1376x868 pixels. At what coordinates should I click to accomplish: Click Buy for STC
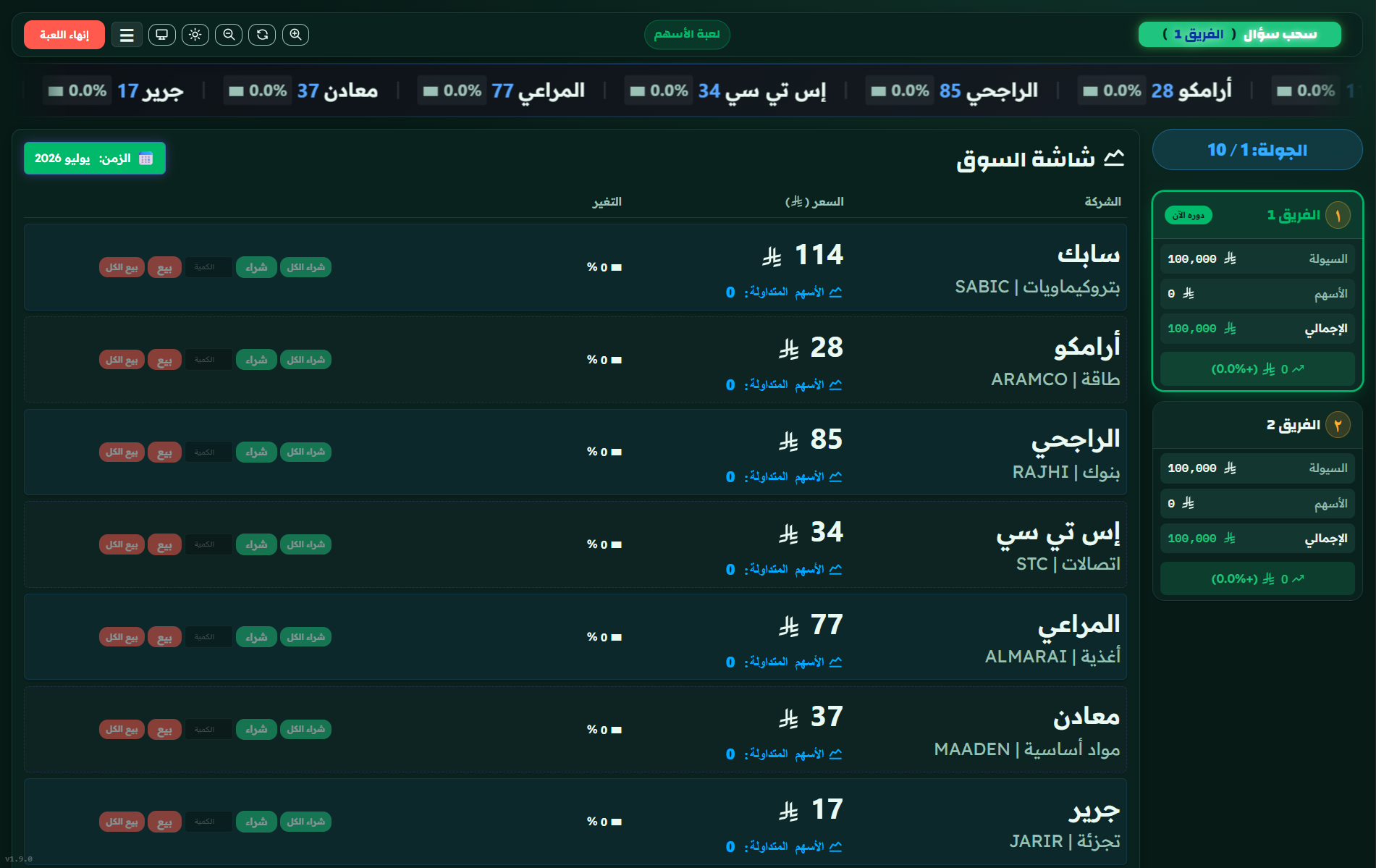(x=256, y=544)
